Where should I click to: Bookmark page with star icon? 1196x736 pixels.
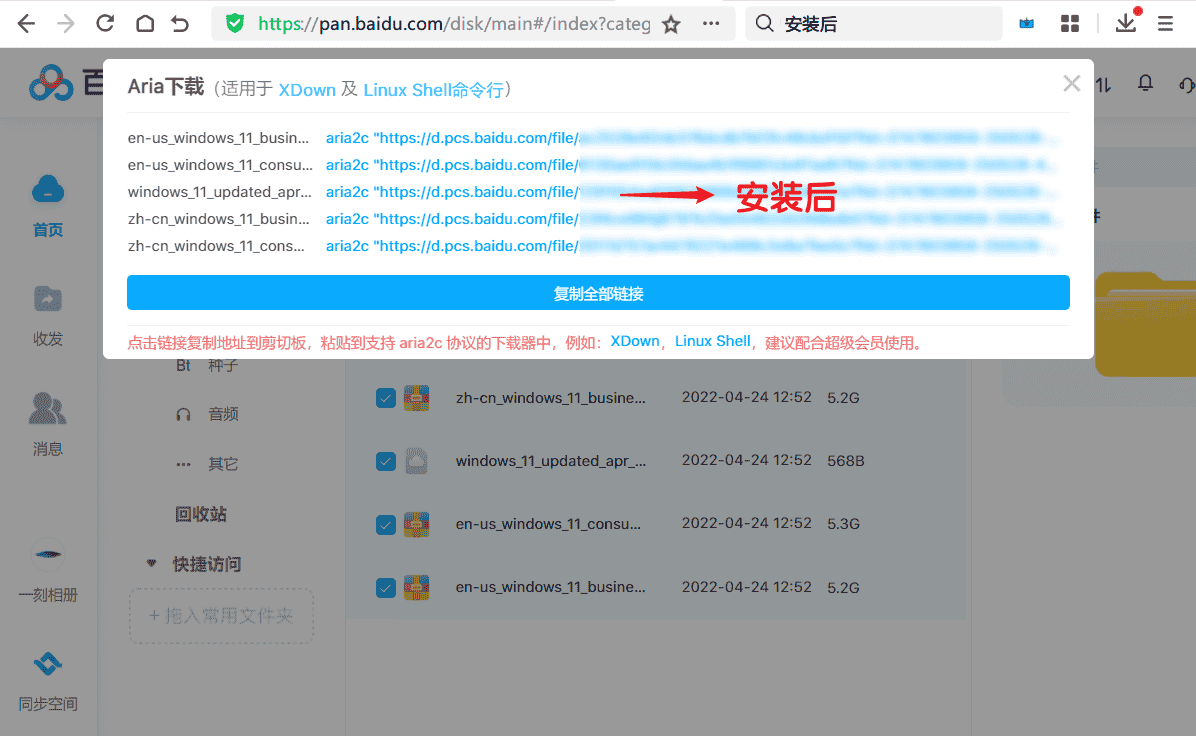671,24
